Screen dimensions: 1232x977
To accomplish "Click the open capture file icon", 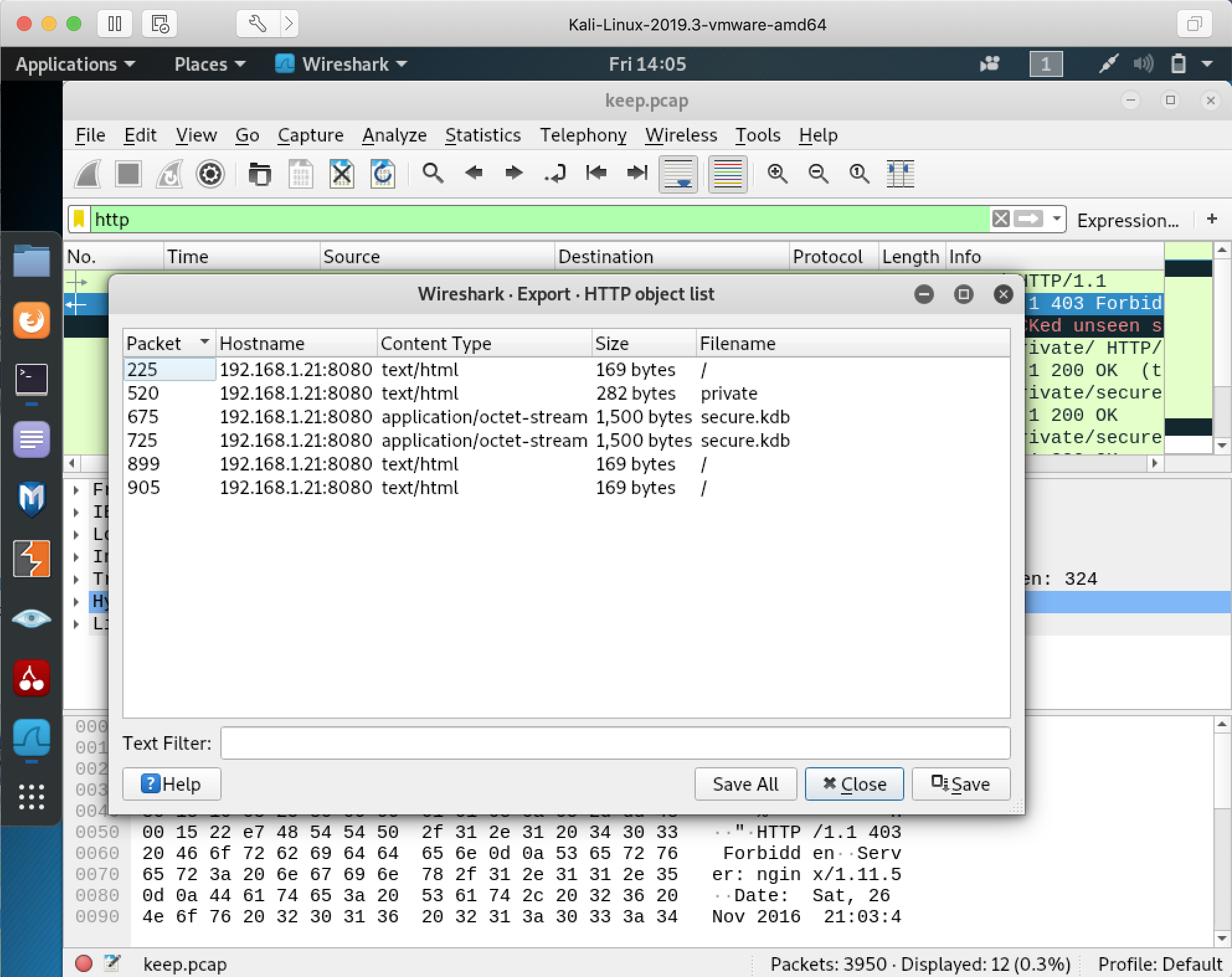I will [259, 174].
